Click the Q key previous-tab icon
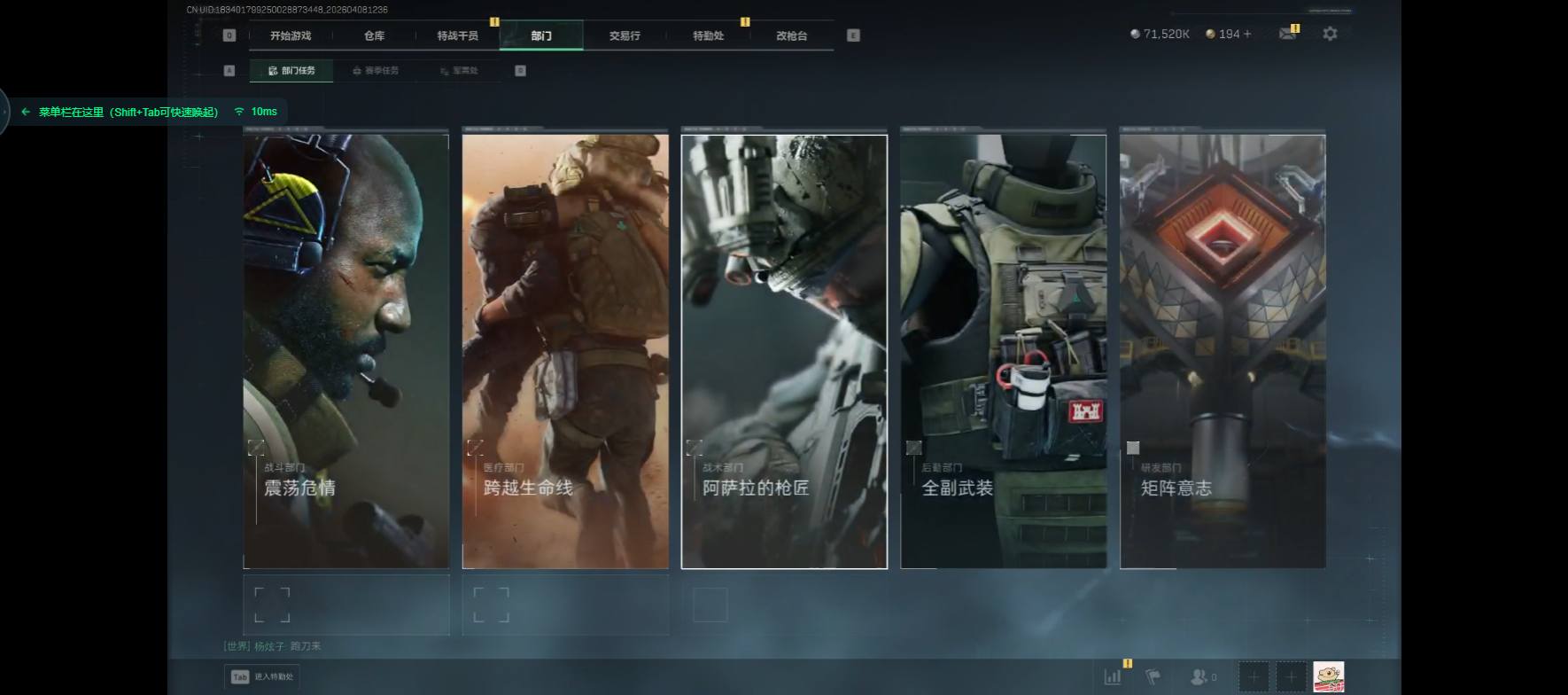This screenshot has width=1568, height=695. 229,35
